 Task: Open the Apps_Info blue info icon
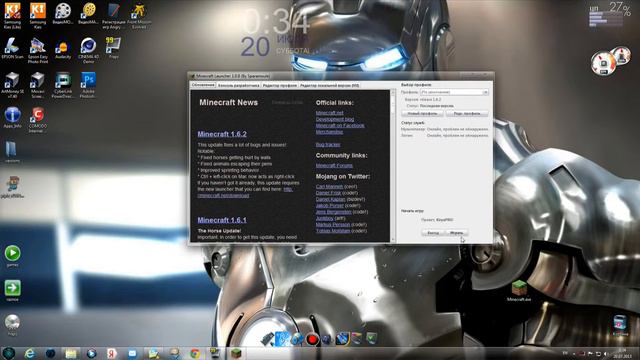[12, 118]
